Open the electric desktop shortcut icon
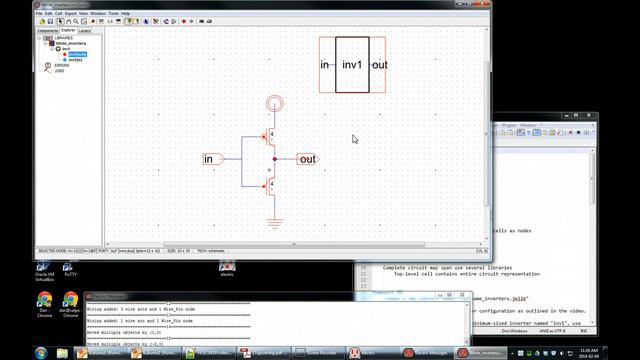Screen dimensions: 640x360 [x=227, y=269]
